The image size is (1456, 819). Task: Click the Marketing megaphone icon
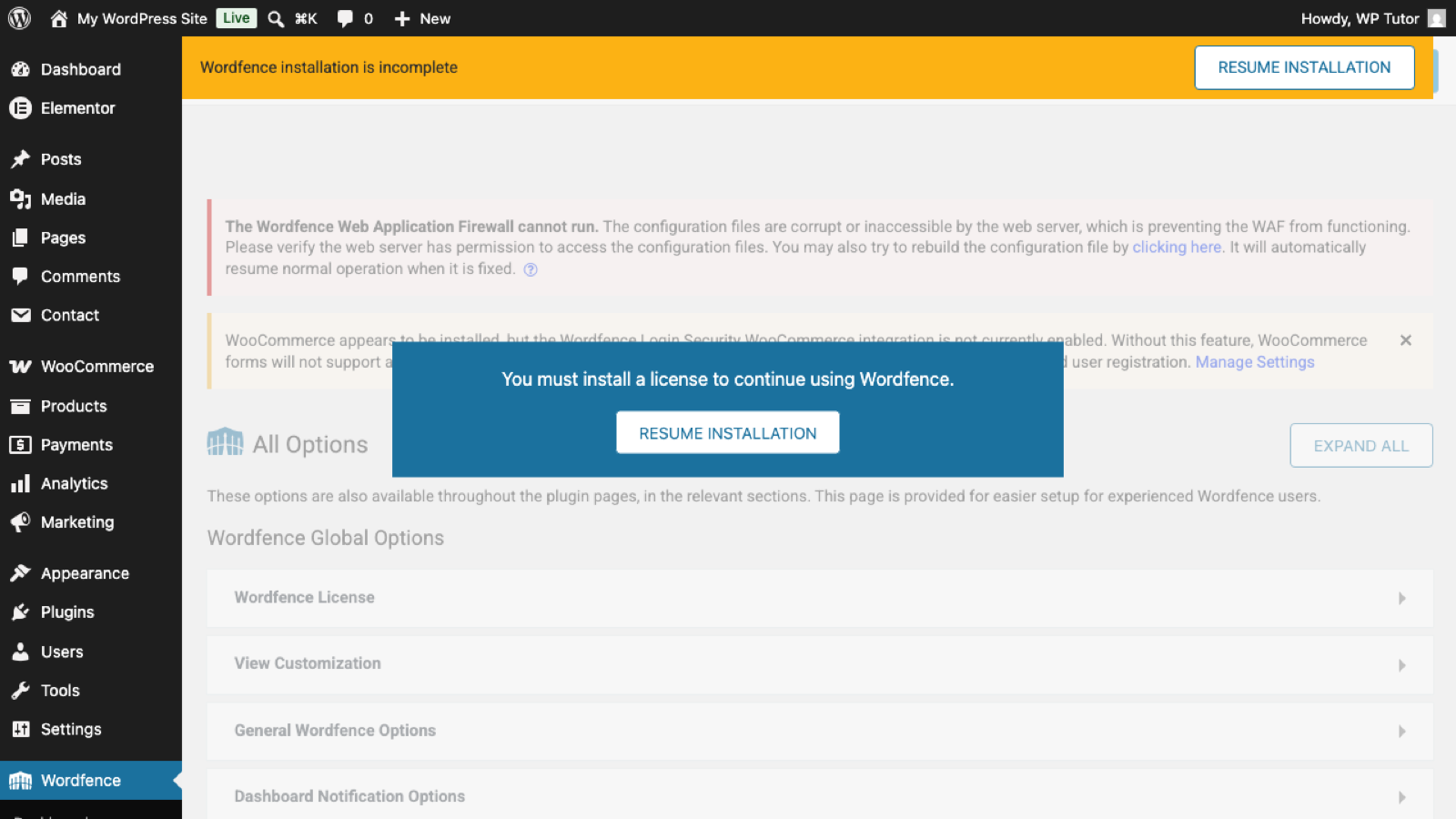pyautogui.click(x=20, y=522)
